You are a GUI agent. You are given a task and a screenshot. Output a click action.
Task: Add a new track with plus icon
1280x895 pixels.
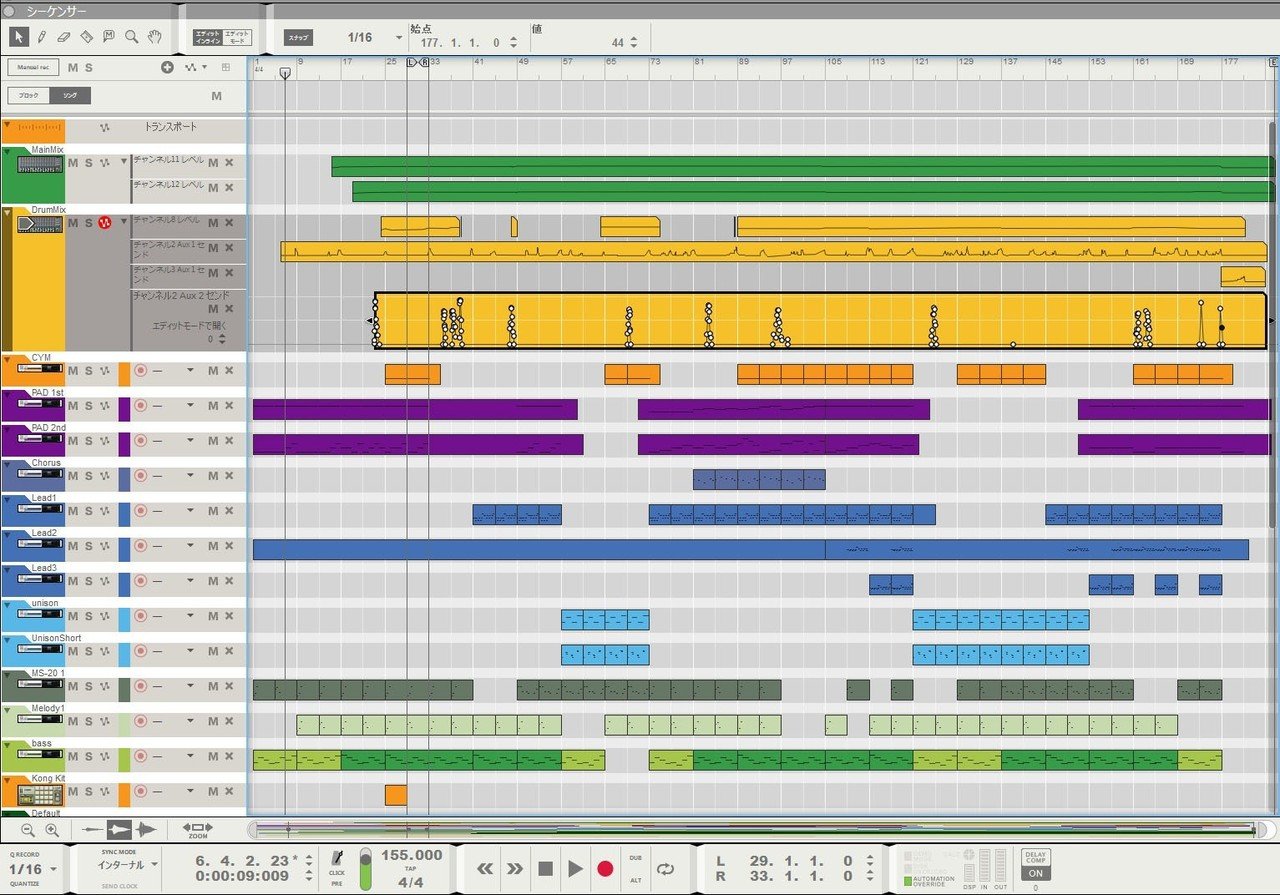[x=167, y=67]
